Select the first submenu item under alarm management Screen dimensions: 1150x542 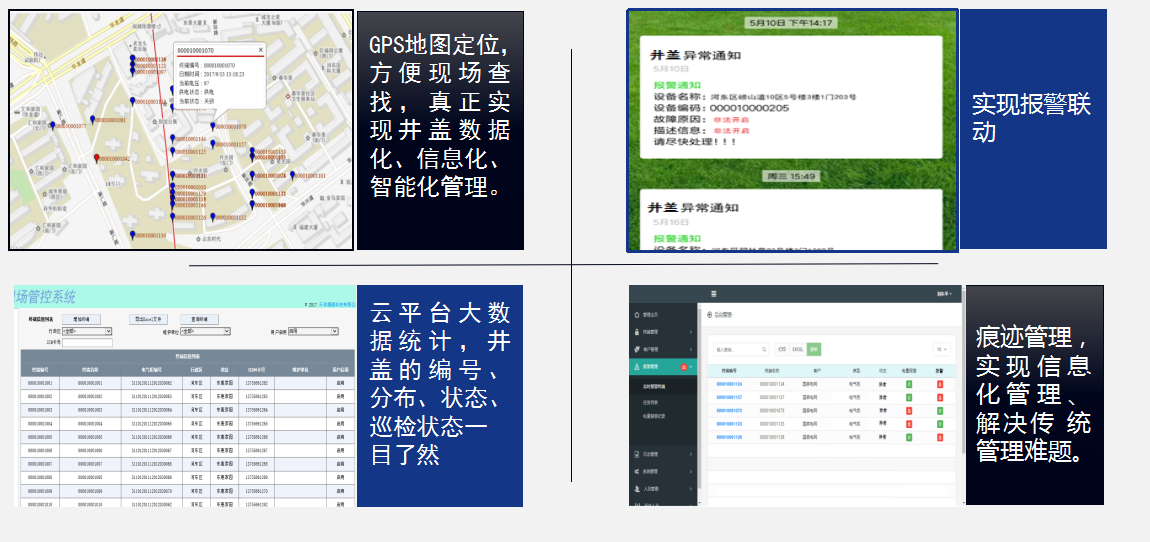point(663,387)
